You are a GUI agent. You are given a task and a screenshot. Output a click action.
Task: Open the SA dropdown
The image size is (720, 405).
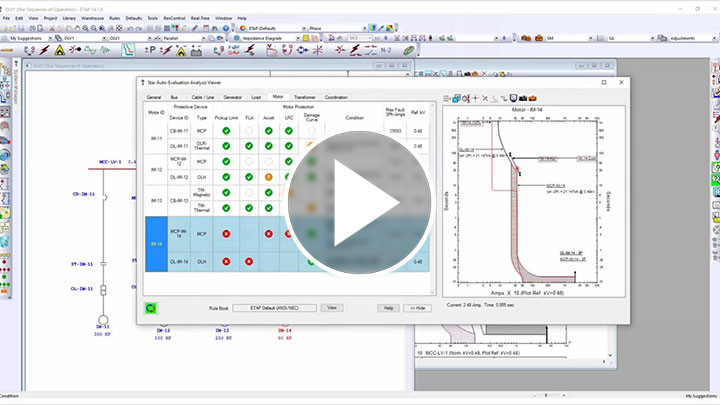click(x=652, y=39)
